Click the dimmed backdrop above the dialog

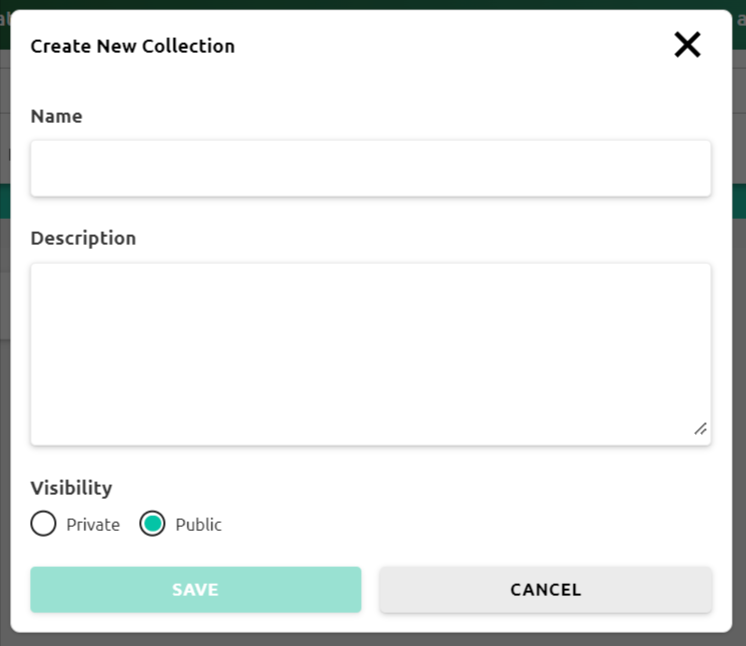370,4
